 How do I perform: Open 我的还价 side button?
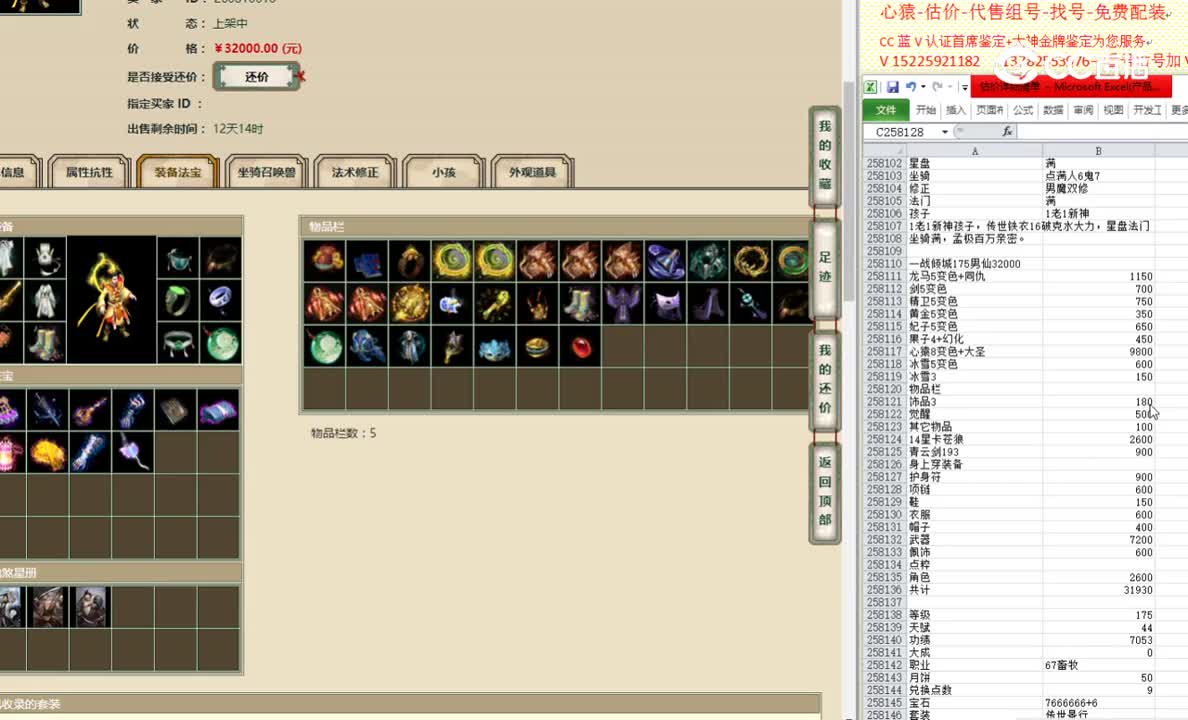825,379
